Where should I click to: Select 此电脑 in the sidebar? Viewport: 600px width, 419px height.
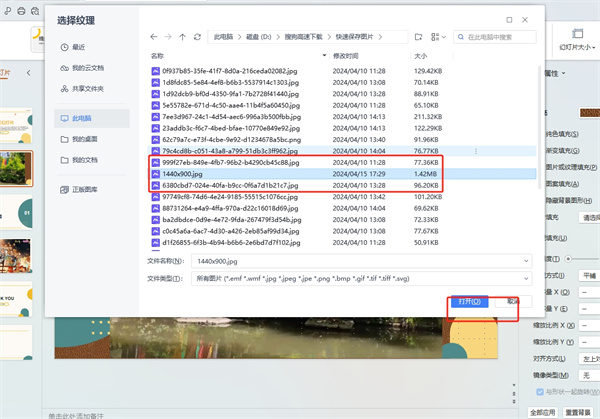[92, 118]
